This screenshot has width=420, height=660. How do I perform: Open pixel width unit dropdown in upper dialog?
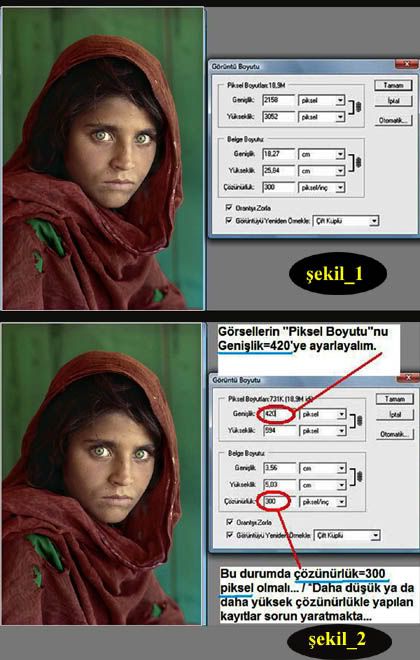(322, 100)
